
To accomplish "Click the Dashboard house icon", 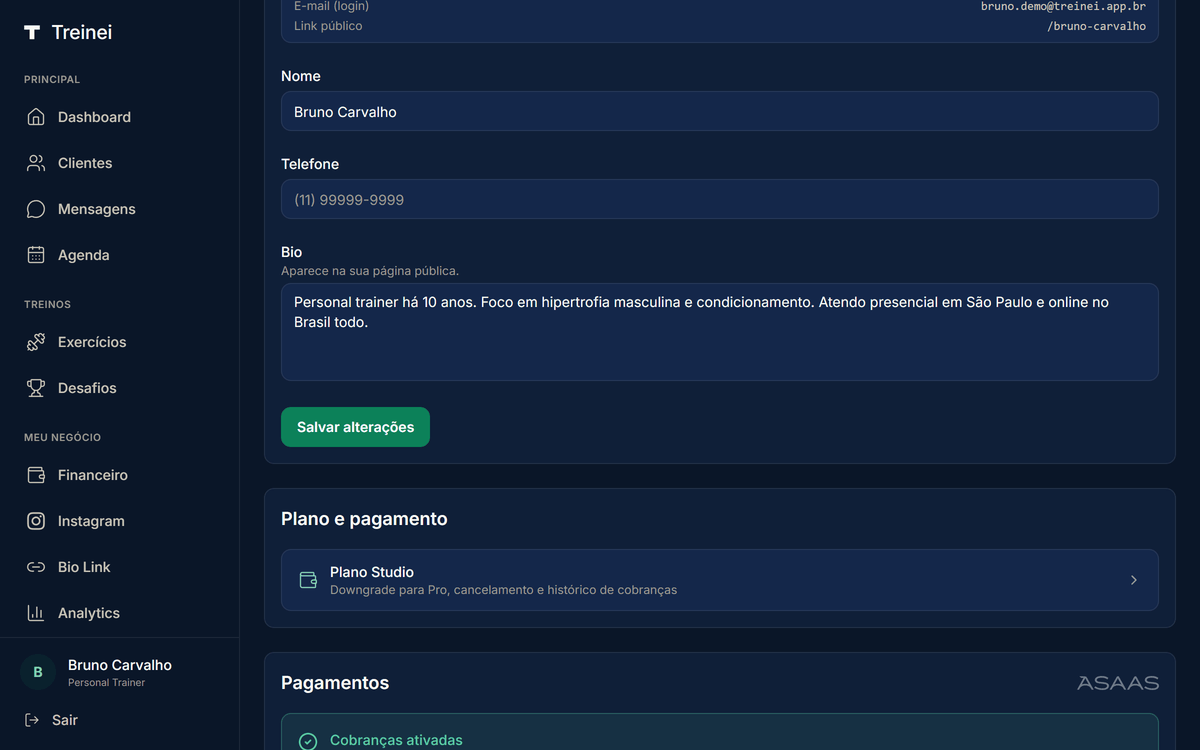I will point(36,117).
